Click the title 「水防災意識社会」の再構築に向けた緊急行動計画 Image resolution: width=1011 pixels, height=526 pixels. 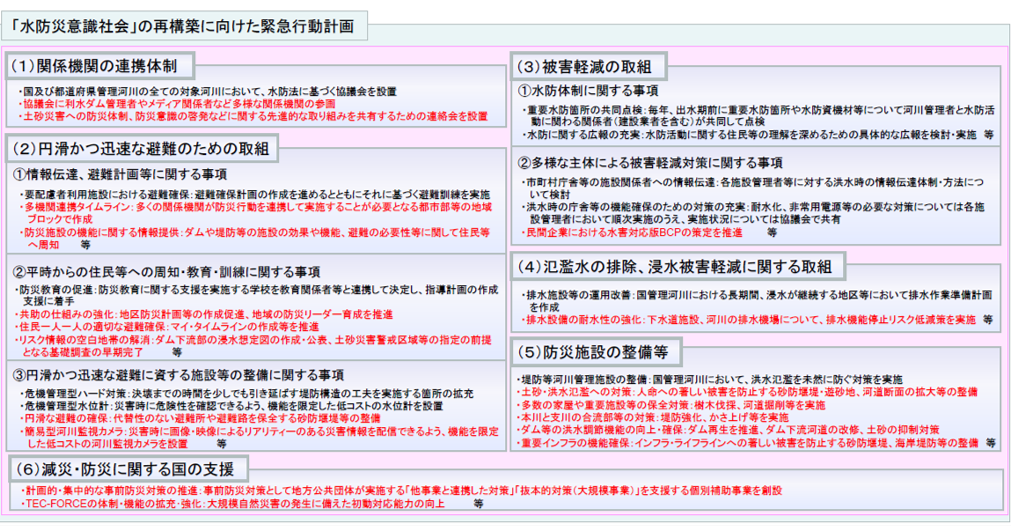click(184, 26)
